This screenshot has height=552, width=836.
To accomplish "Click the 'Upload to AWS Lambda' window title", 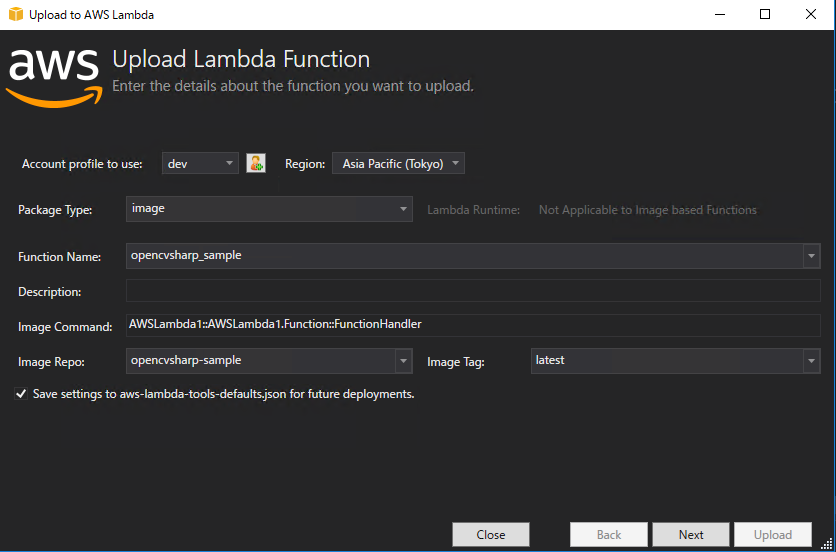I will pyautogui.click(x=92, y=15).
